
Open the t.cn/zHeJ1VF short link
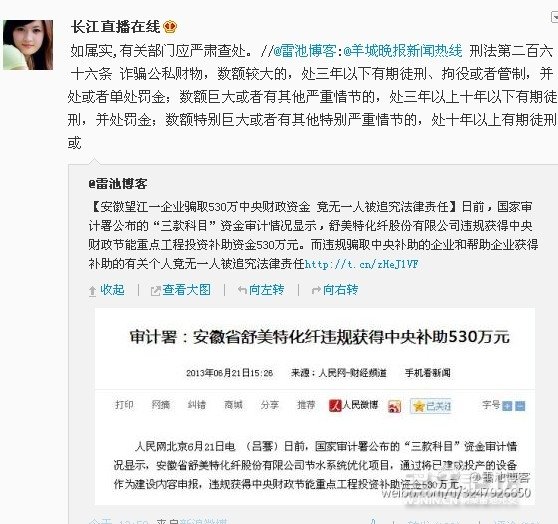[362, 264]
